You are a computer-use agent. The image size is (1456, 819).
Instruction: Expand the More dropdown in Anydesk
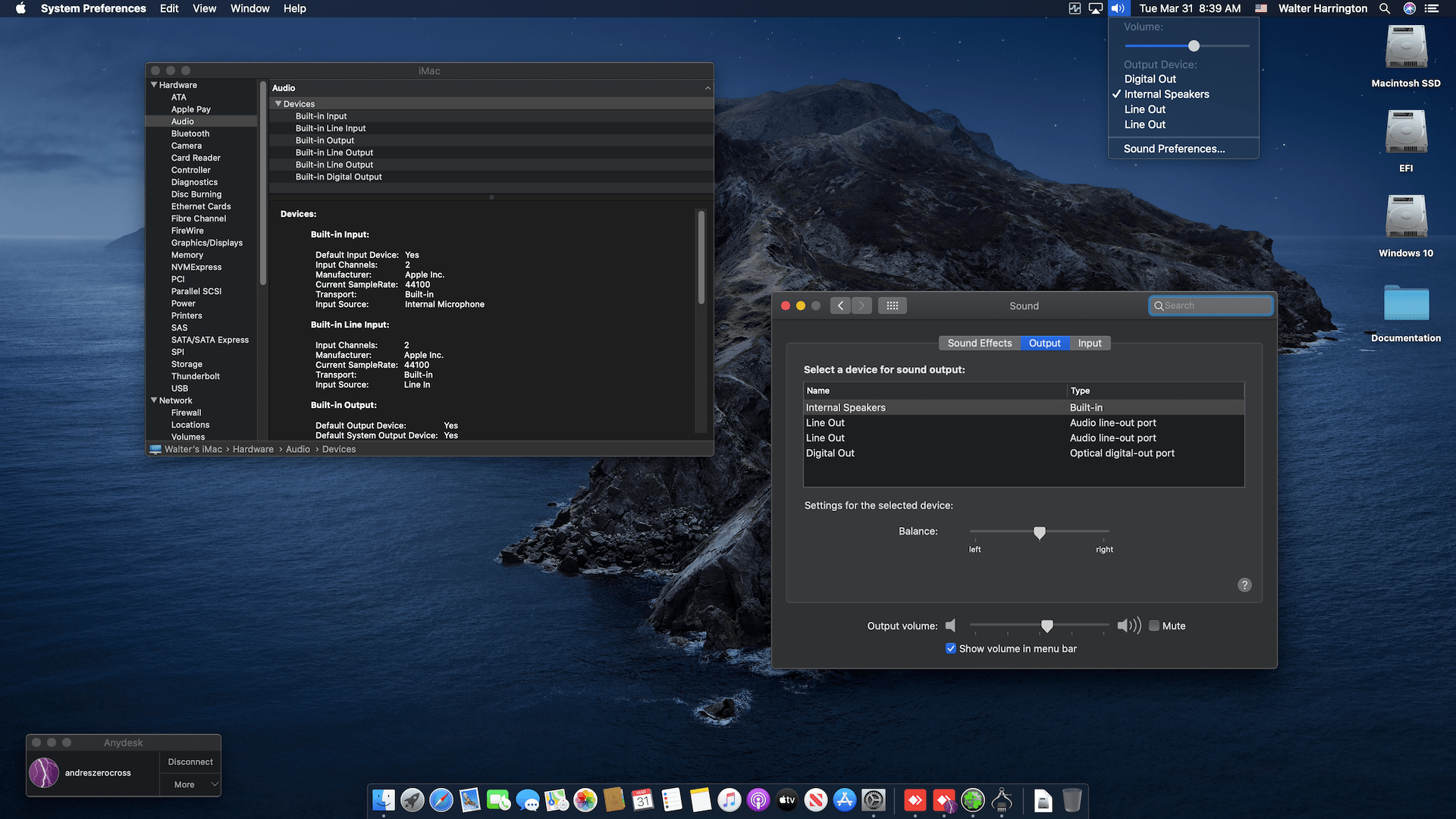click(x=190, y=784)
